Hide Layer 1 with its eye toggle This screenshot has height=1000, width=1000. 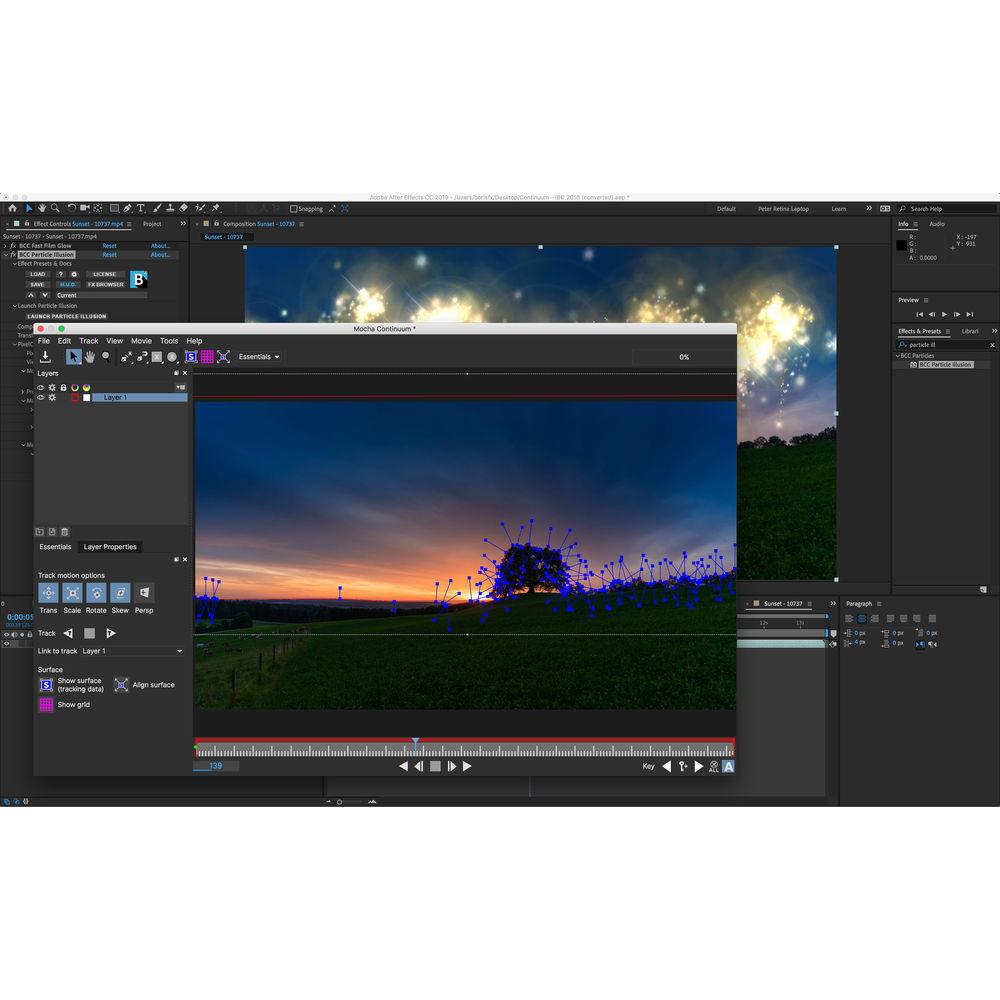click(40, 397)
